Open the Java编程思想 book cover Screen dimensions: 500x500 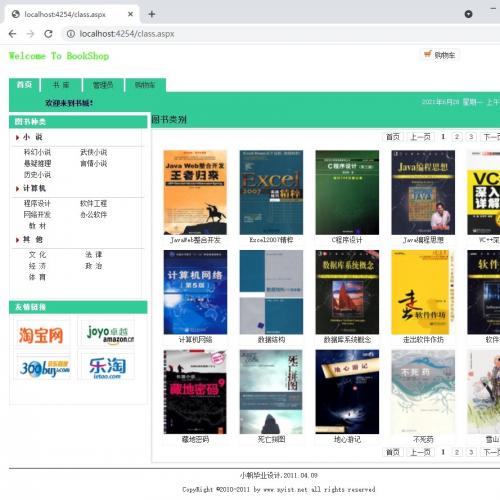(x=423, y=192)
